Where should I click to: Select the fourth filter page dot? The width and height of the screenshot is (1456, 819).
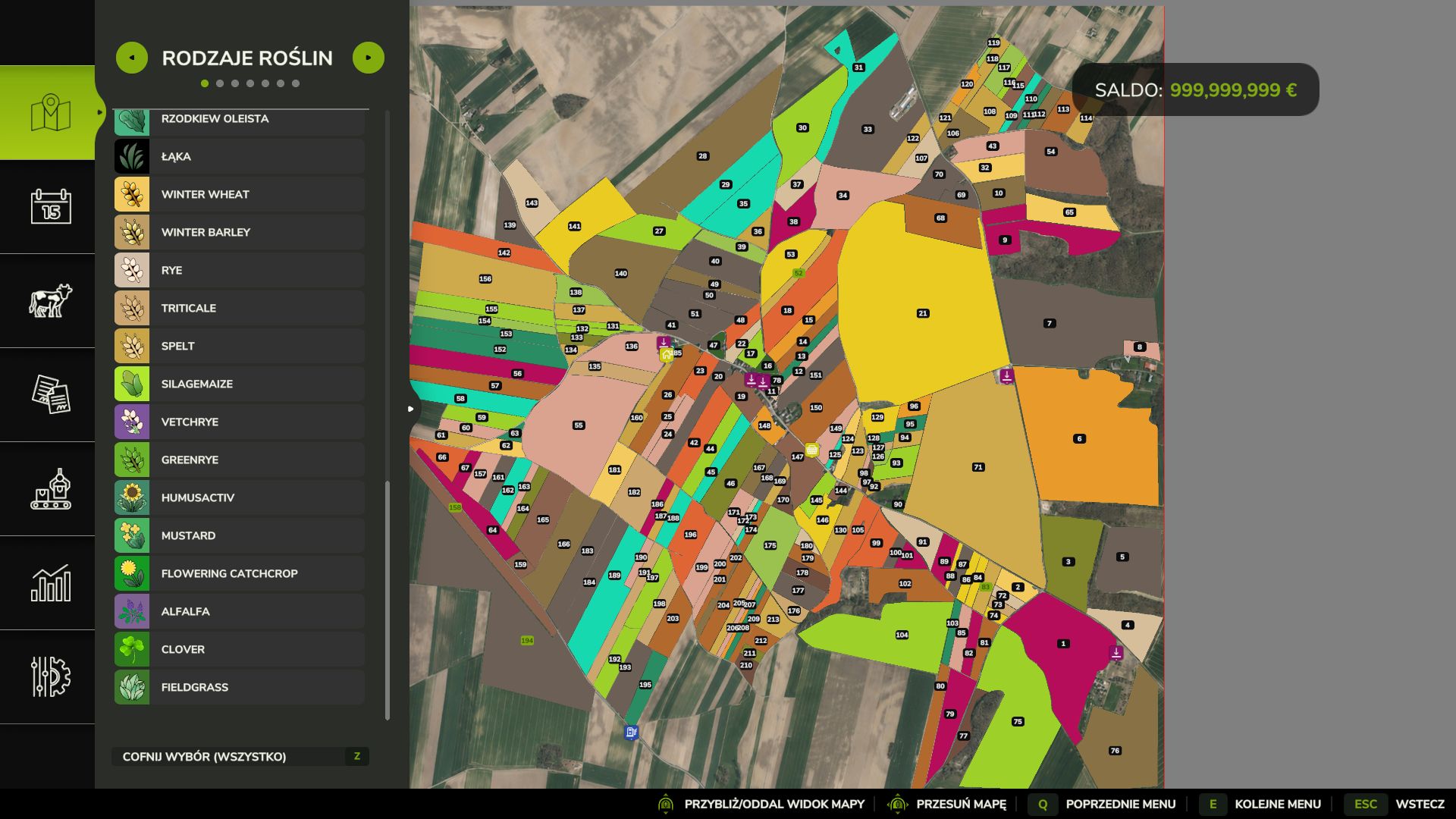click(250, 83)
